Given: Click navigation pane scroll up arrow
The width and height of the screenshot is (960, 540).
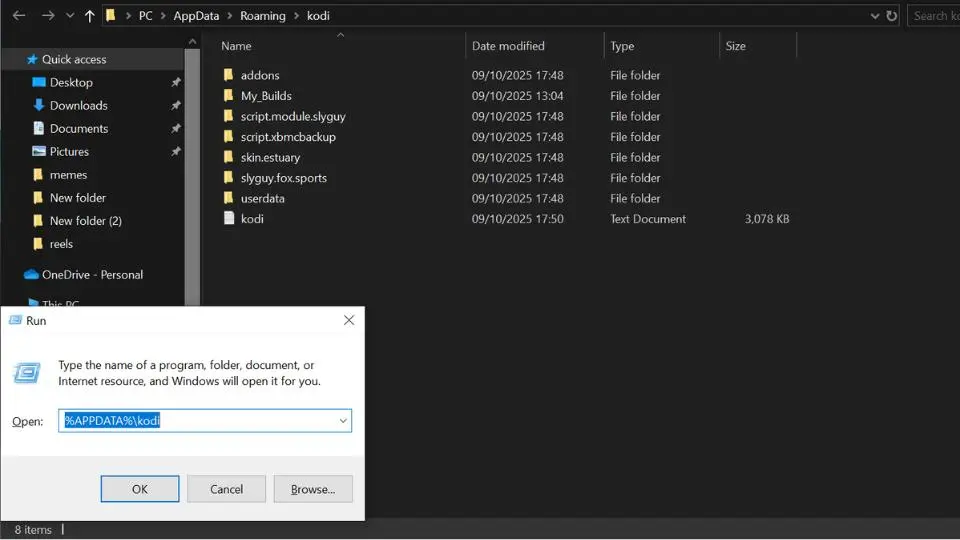Looking at the screenshot, I should (192, 42).
